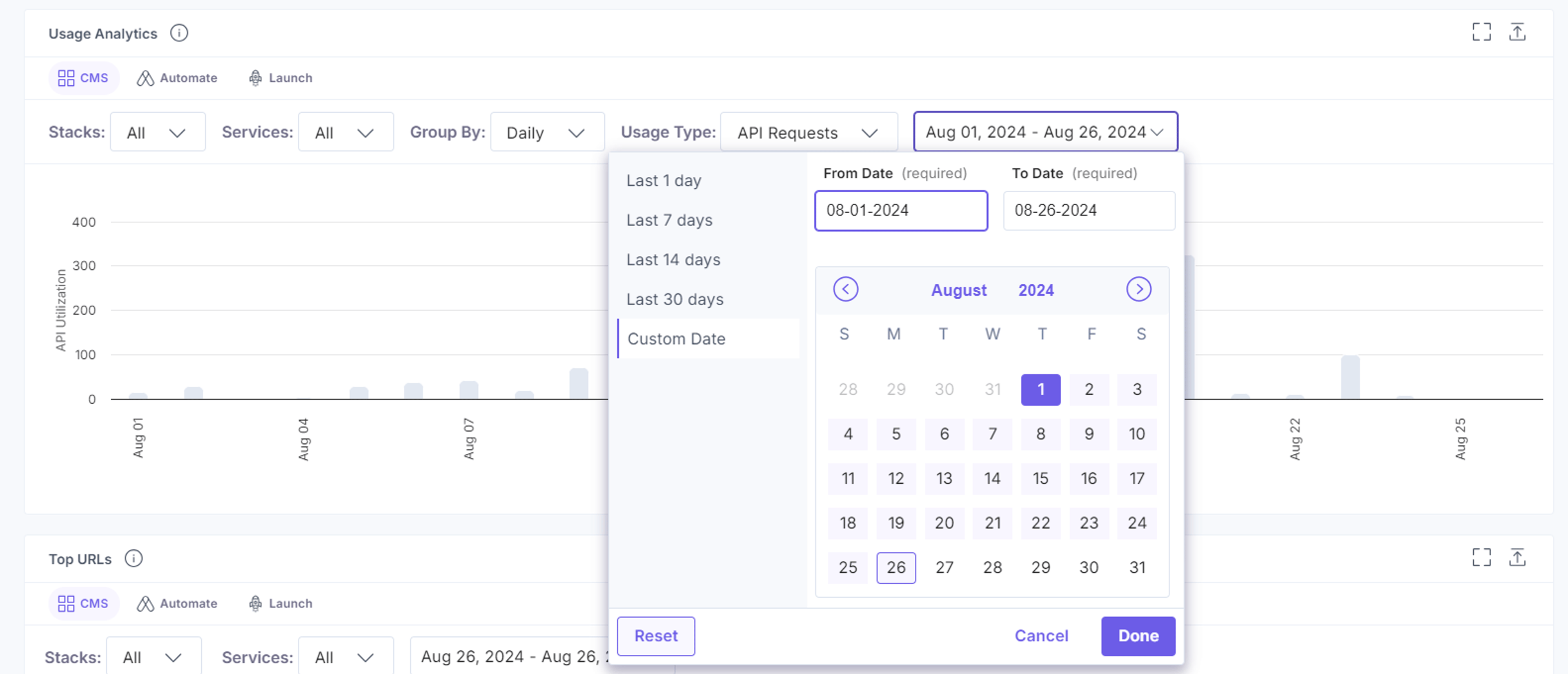This screenshot has height=674, width=1568.
Task: Select August 25 in calendar
Action: click(847, 567)
